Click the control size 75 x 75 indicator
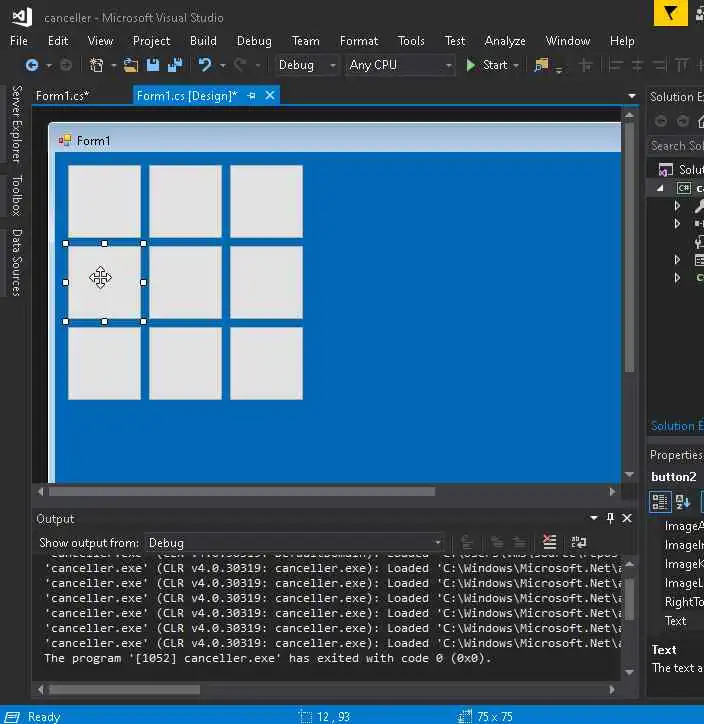Image resolution: width=704 pixels, height=724 pixels. click(485, 717)
